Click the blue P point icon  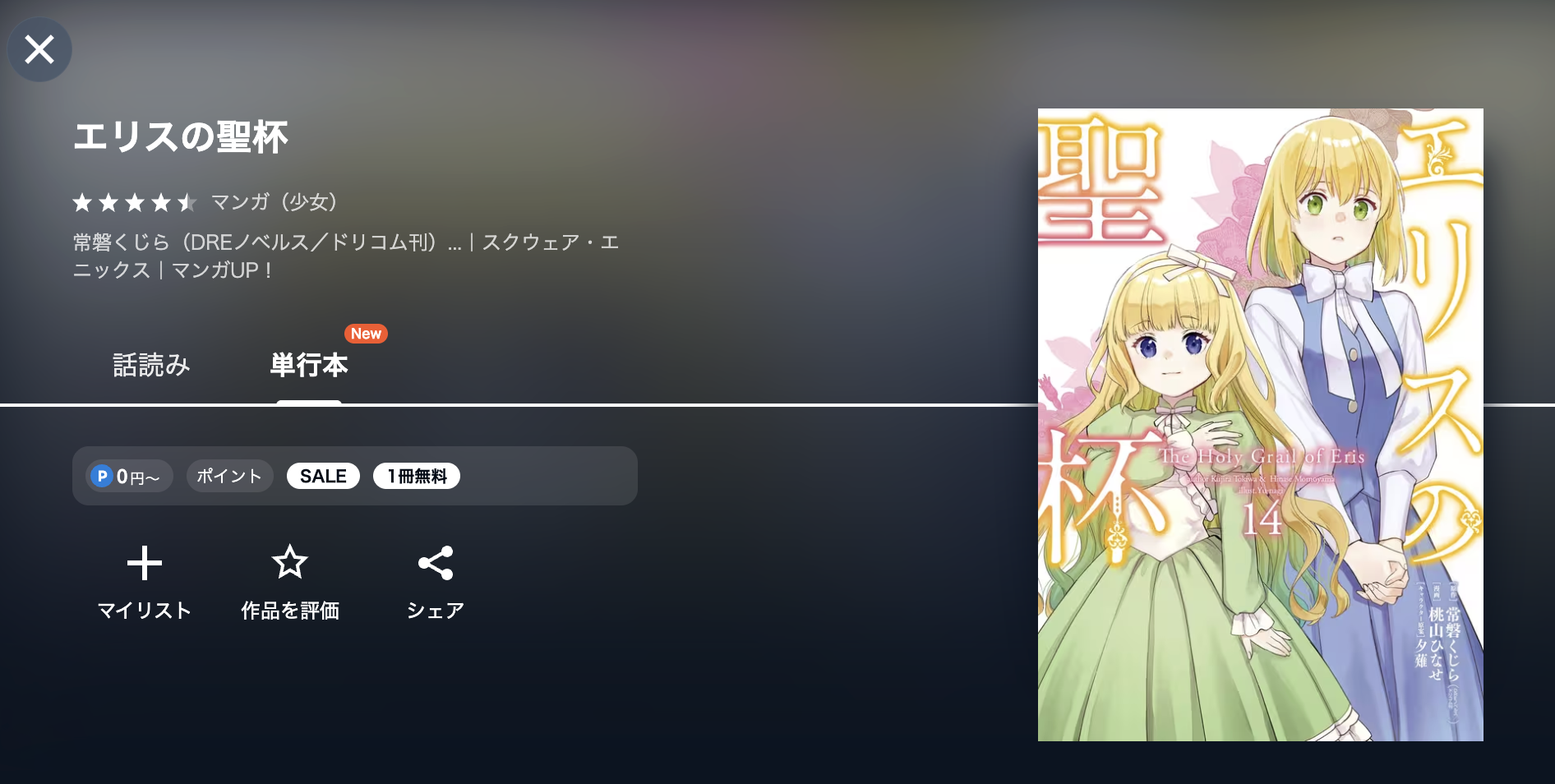[x=102, y=476]
